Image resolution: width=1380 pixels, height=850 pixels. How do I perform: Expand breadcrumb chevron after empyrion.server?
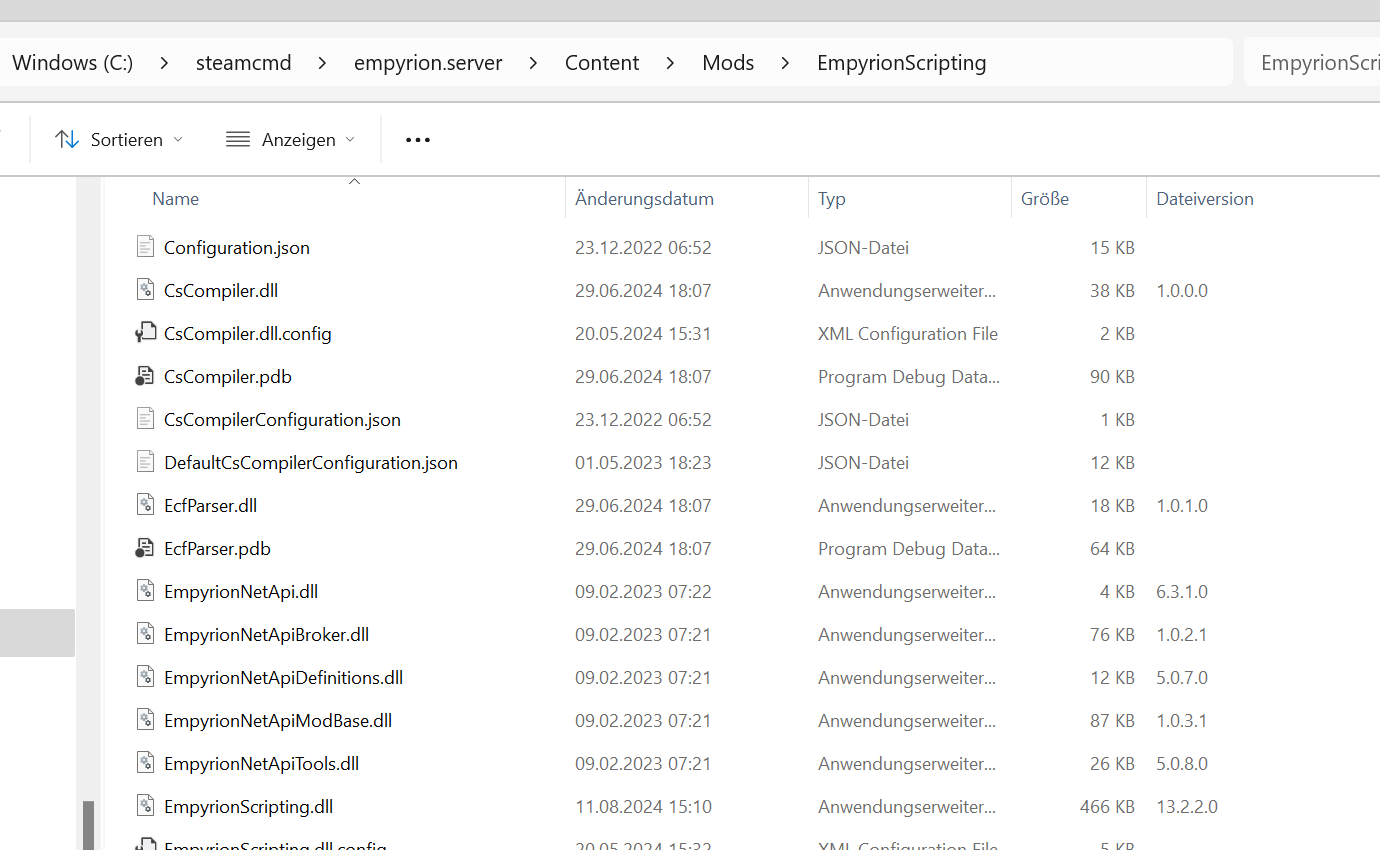pos(533,63)
